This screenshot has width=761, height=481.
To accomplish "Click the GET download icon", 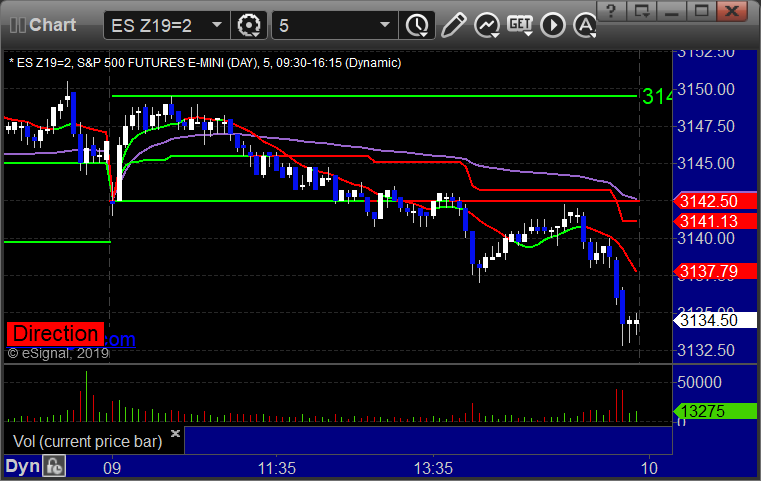I will (520, 25).
